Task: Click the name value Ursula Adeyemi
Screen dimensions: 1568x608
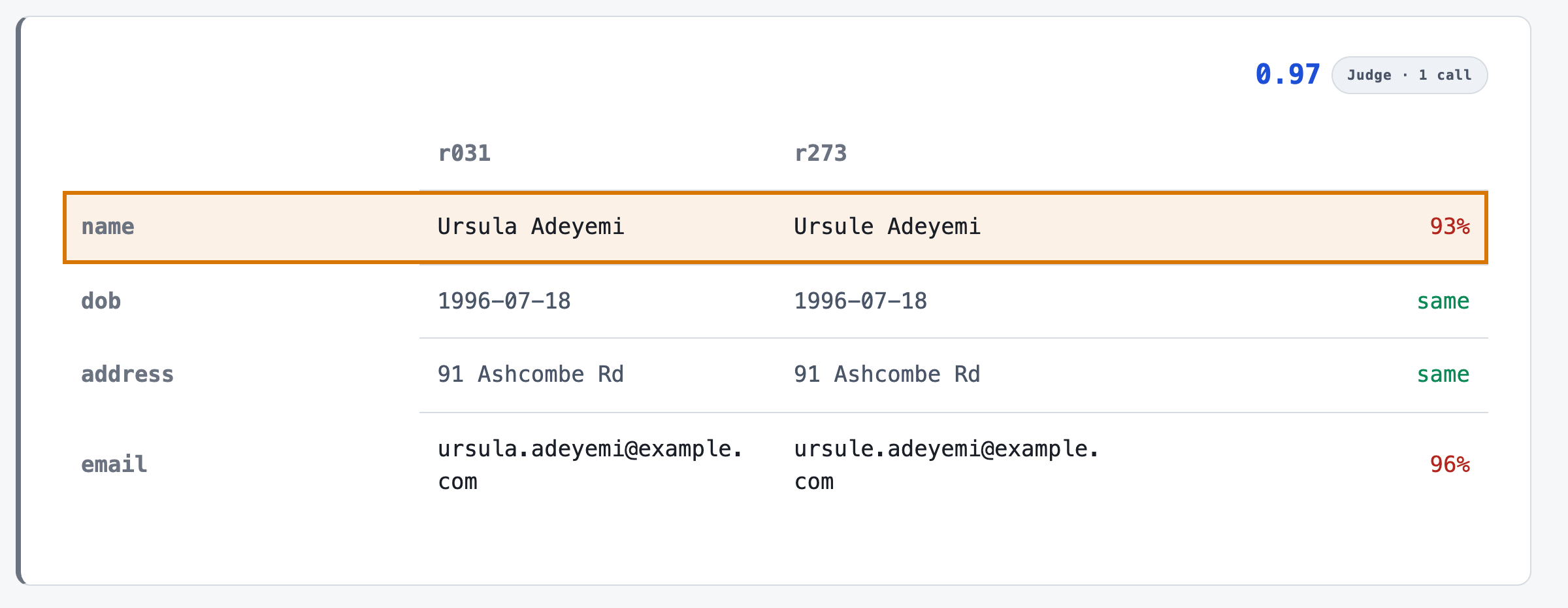Action: tap(531, 227)
